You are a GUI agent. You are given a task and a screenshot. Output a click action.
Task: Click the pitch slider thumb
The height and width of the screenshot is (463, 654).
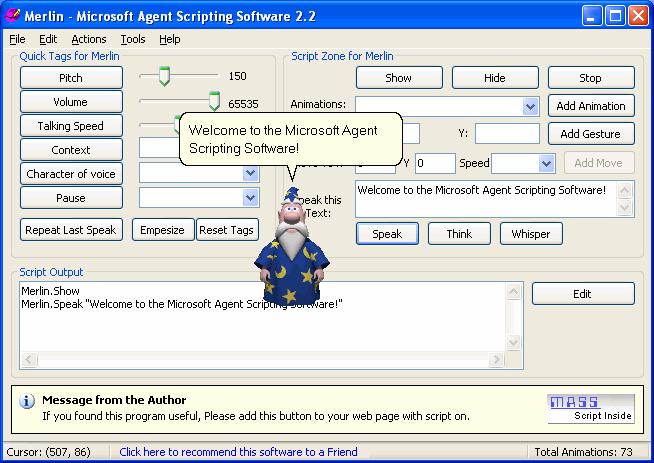[x=164, y=76]
